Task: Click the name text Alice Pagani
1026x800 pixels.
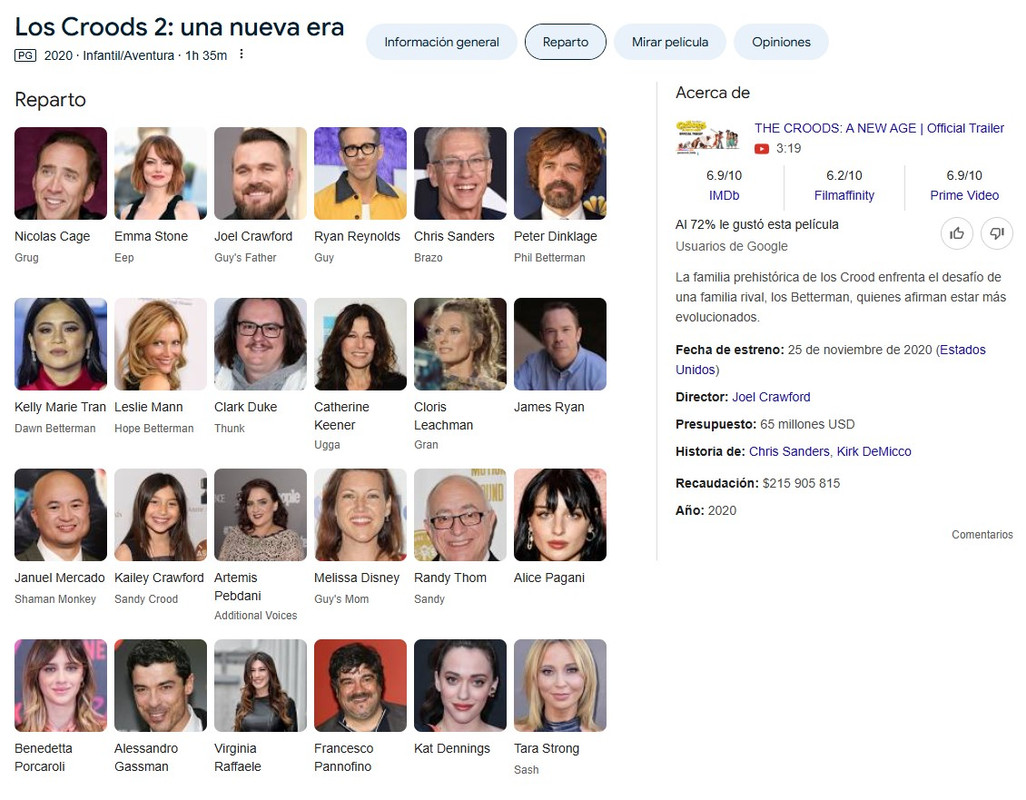Action: [549, 578]
